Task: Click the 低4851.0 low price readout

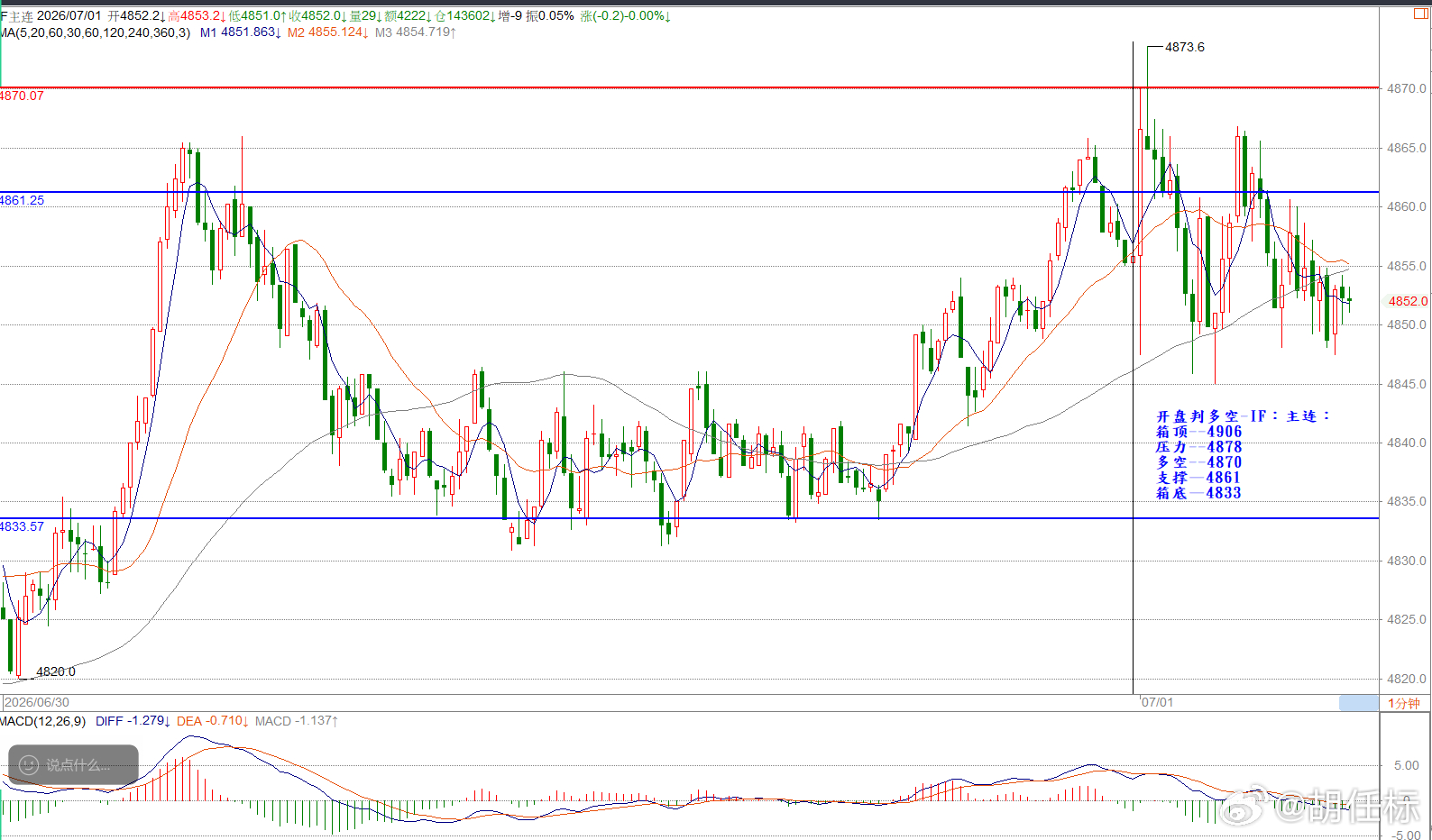Action: (x=258, y=16)
